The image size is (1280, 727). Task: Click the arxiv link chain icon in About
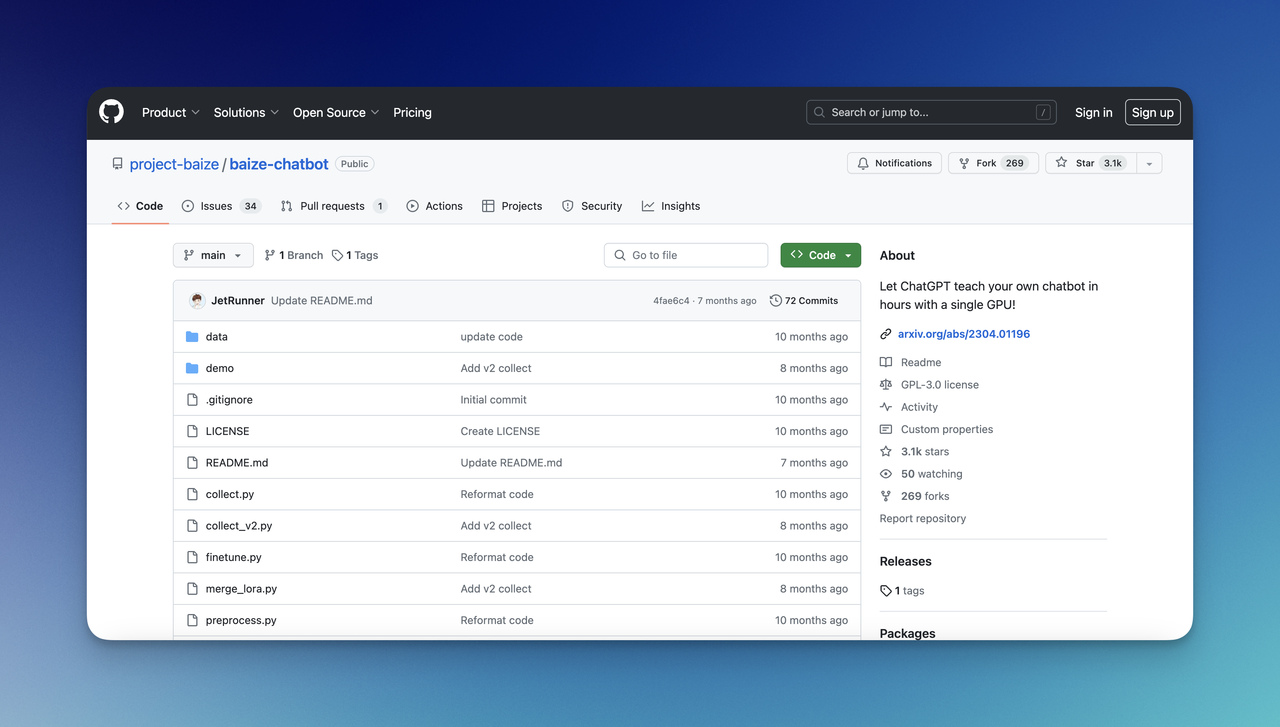884,334
